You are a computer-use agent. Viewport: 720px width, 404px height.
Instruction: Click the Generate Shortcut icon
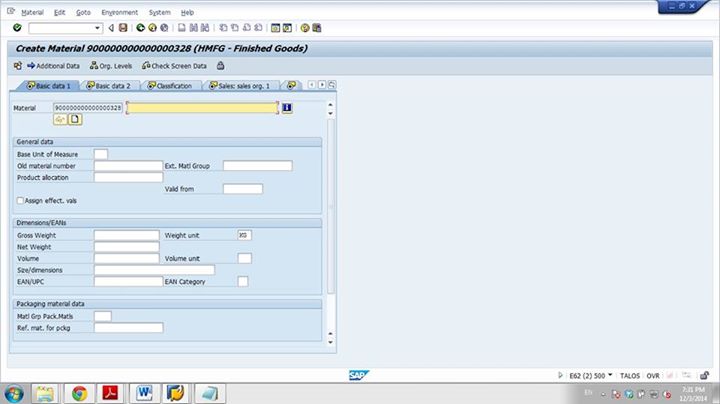click(287, 28)
